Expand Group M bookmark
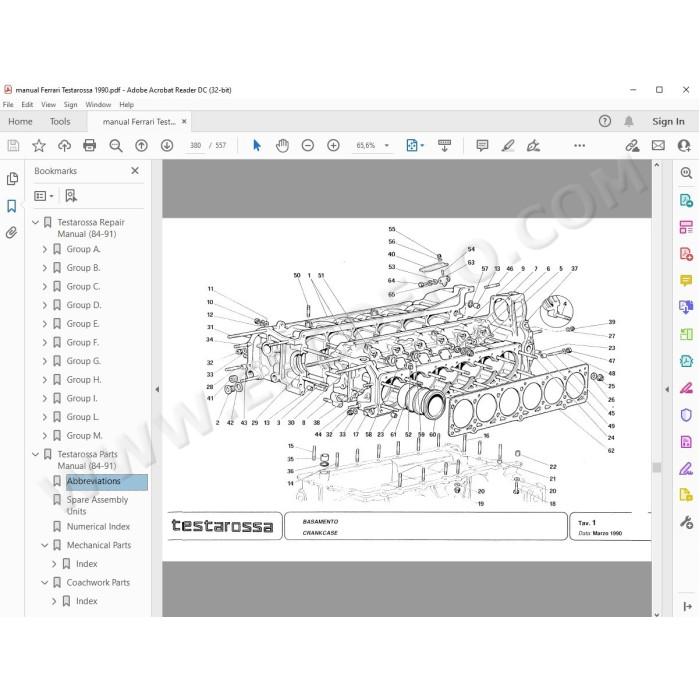Screen dimensions: 700x700 click(x=45, y=436)
